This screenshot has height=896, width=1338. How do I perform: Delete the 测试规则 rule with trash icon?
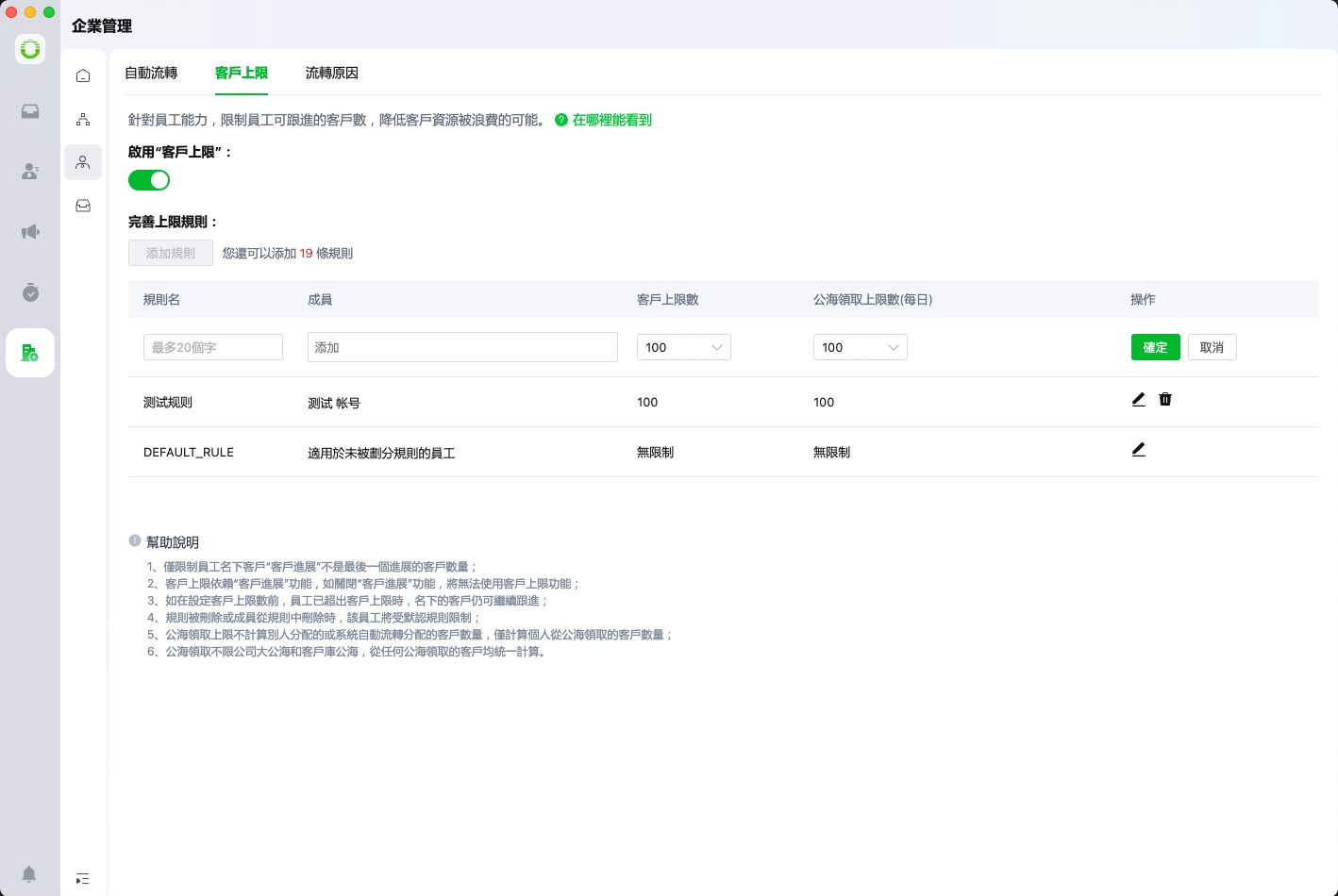1165,400
